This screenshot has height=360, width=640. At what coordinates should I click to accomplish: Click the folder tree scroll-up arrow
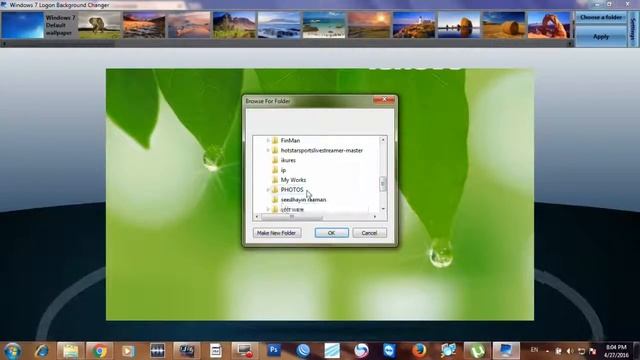[x=383, y=140]
